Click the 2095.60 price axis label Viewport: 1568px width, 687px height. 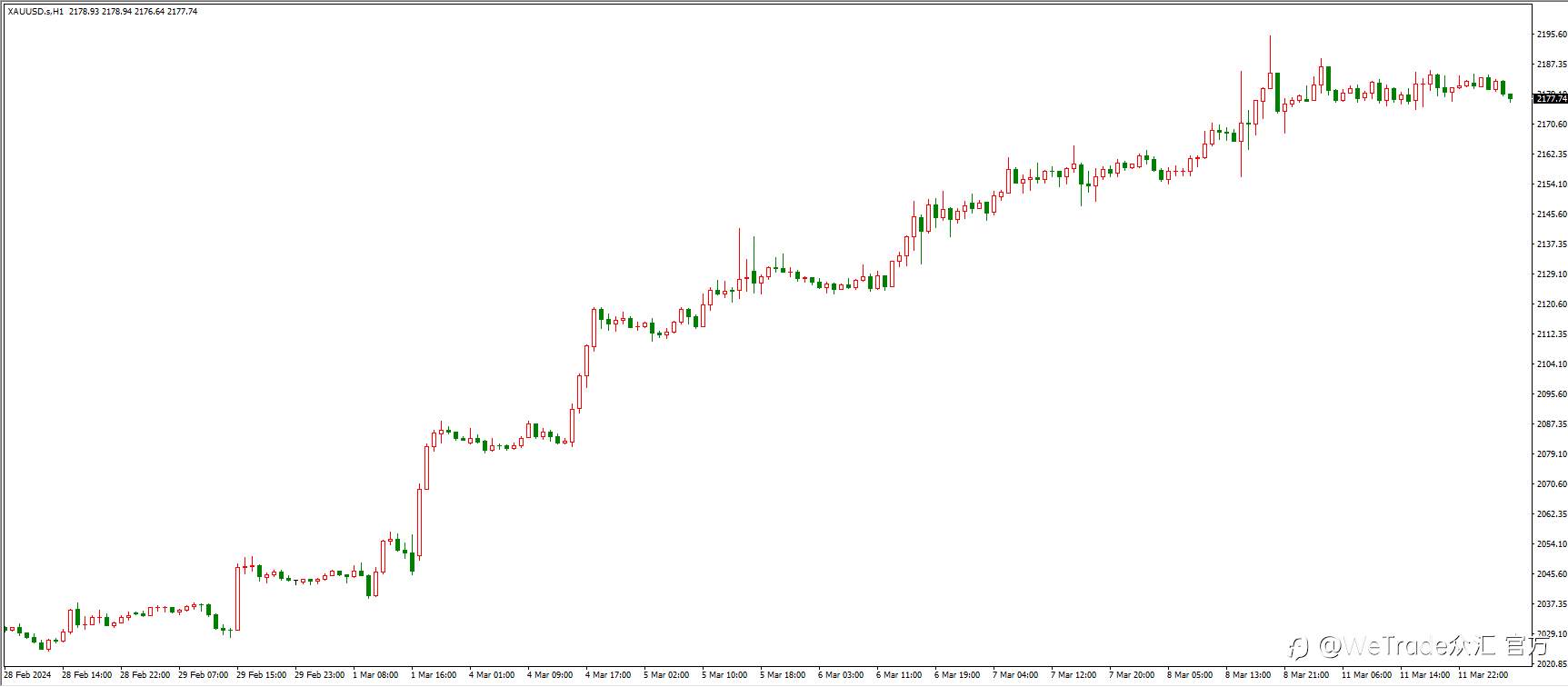1552,394
